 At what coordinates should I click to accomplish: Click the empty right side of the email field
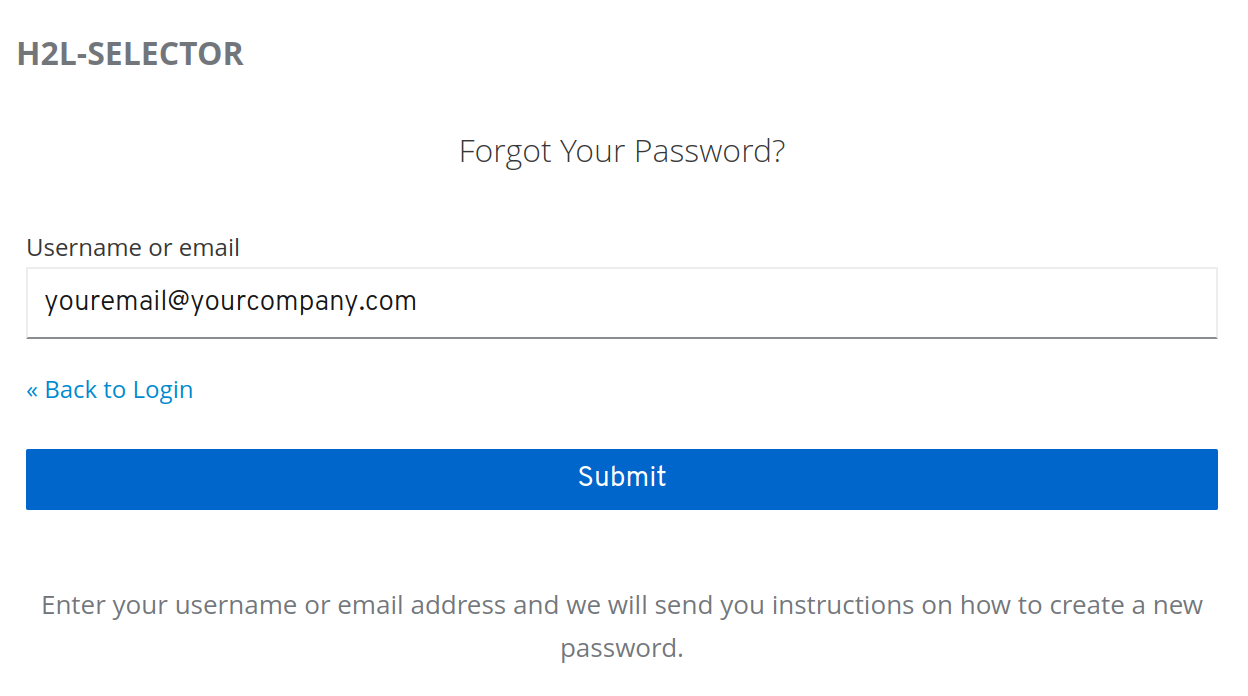pos(900,302)
